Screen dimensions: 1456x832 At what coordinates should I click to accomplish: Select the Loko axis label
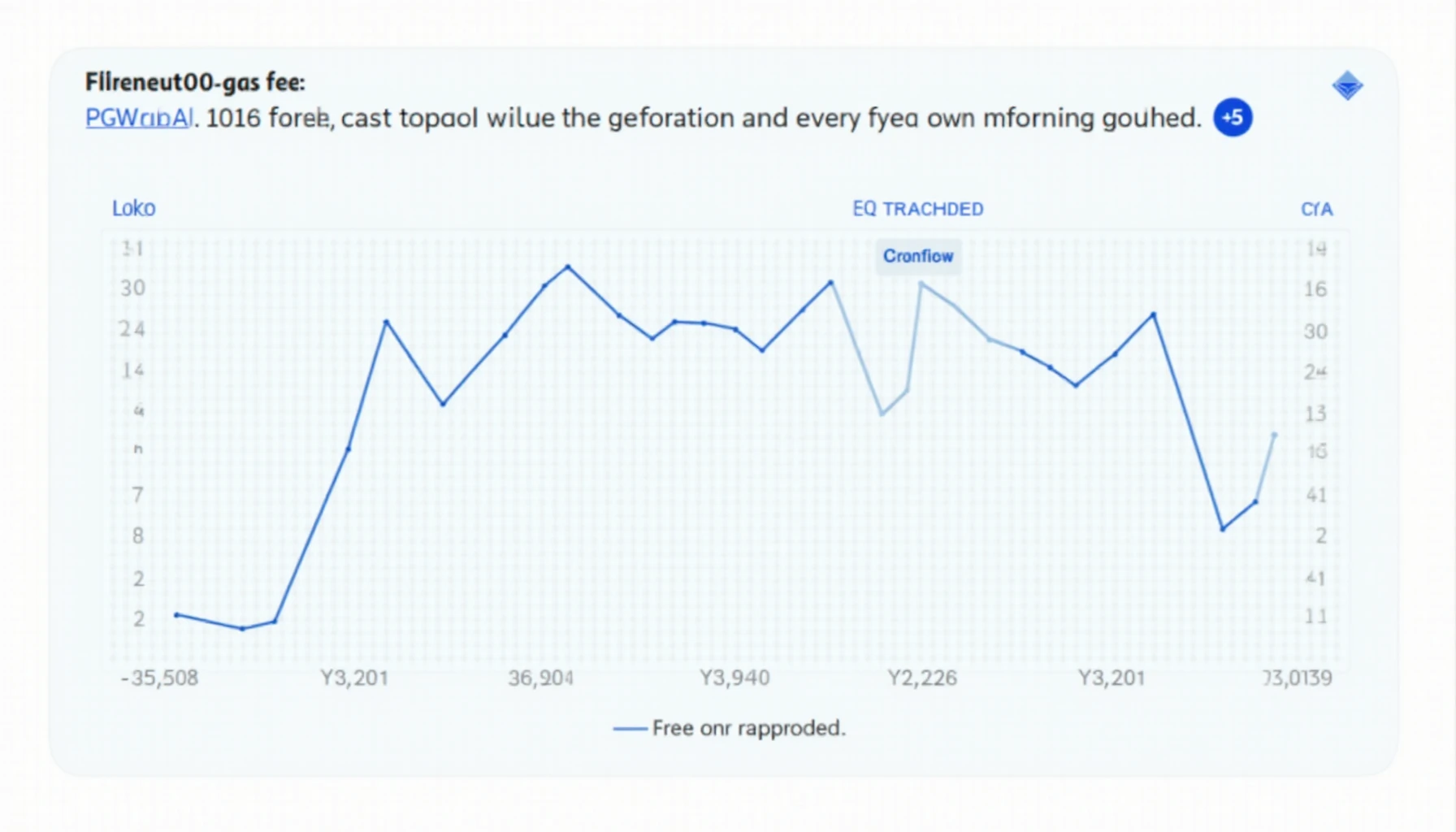(x=133, y=209)
